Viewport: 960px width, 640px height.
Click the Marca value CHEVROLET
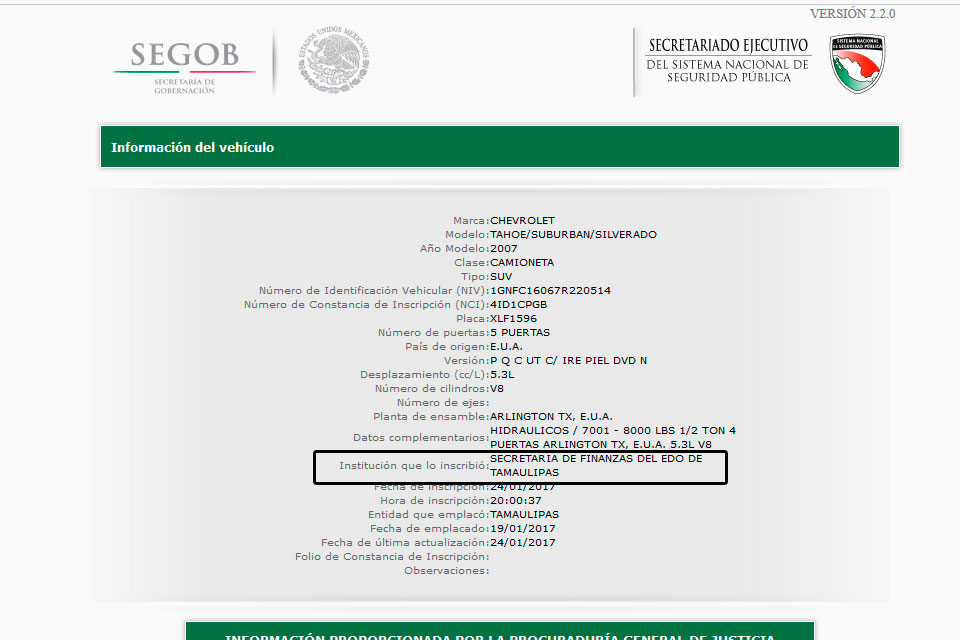pos(522,221)
